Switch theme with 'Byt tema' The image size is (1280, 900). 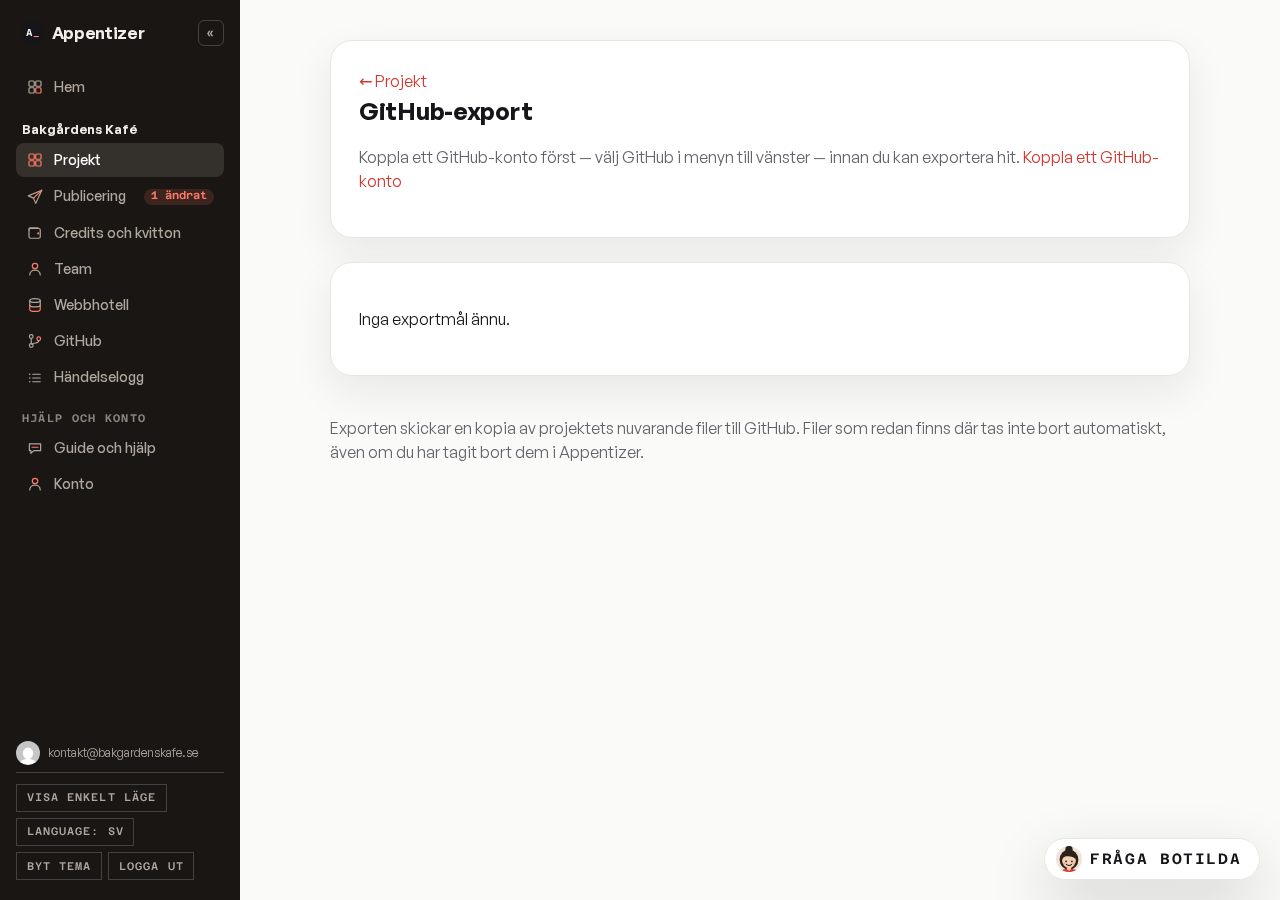59,866
